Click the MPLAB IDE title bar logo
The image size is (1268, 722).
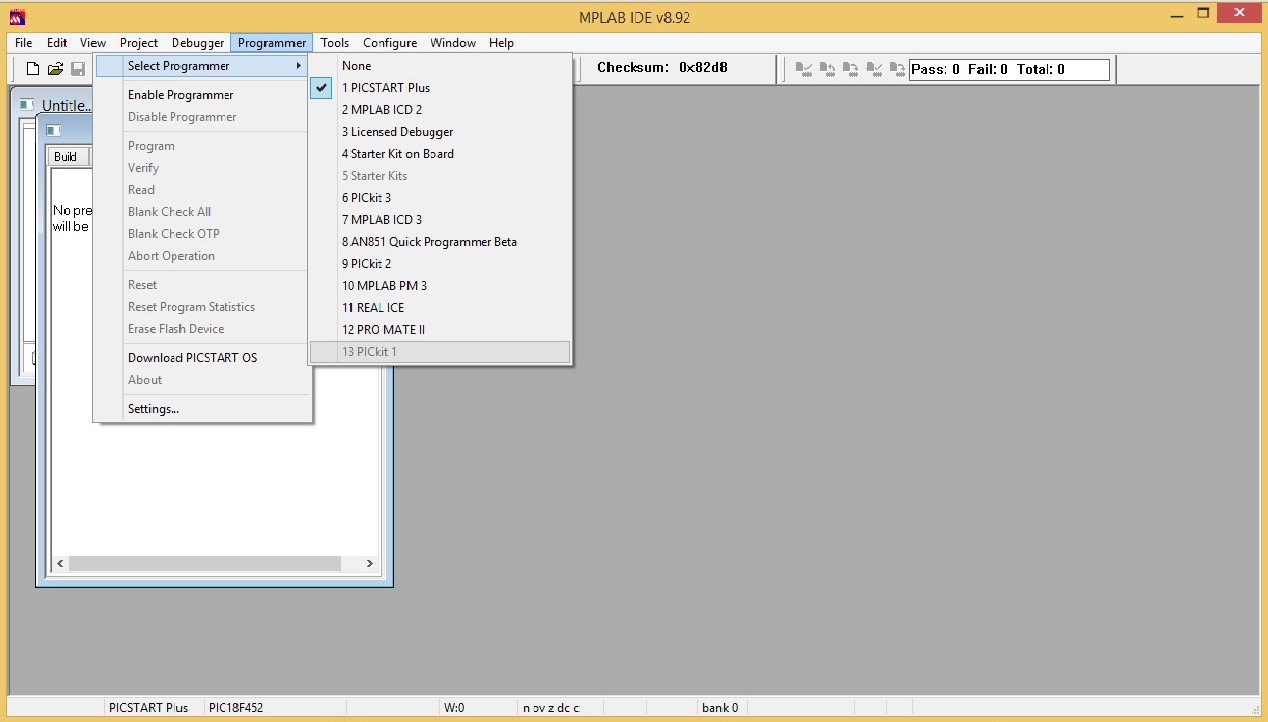tap(17, 17)
